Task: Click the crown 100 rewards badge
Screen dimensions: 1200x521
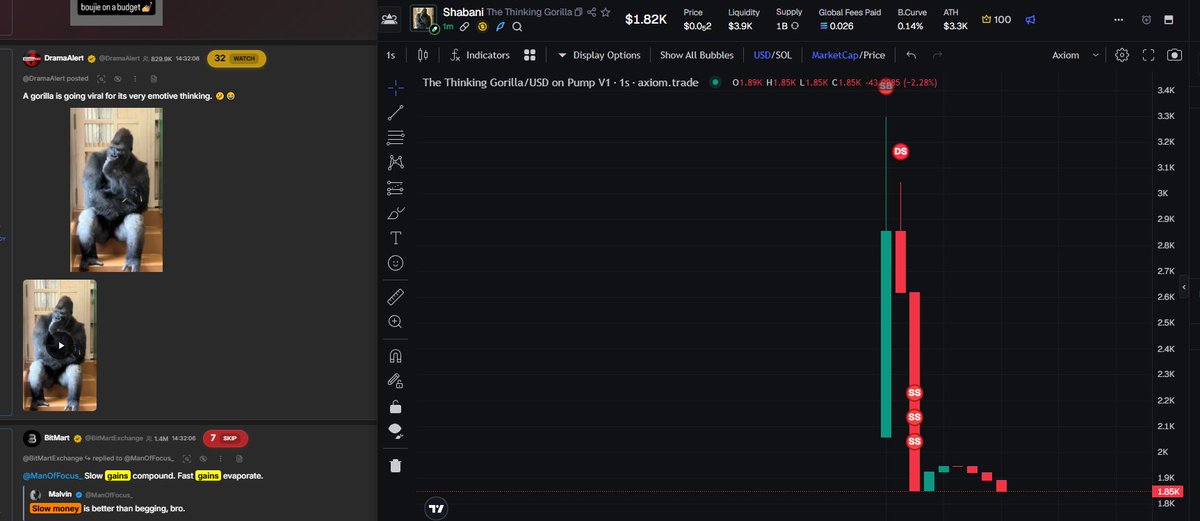Action: pos(996,19)
